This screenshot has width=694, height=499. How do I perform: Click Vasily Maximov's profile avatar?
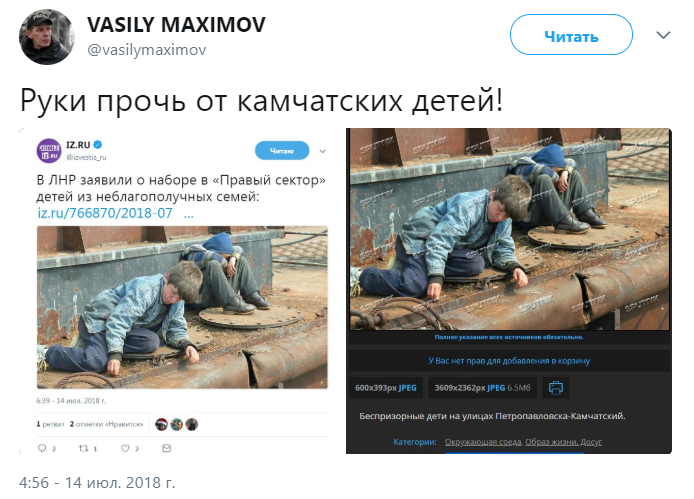click(46, 37)
